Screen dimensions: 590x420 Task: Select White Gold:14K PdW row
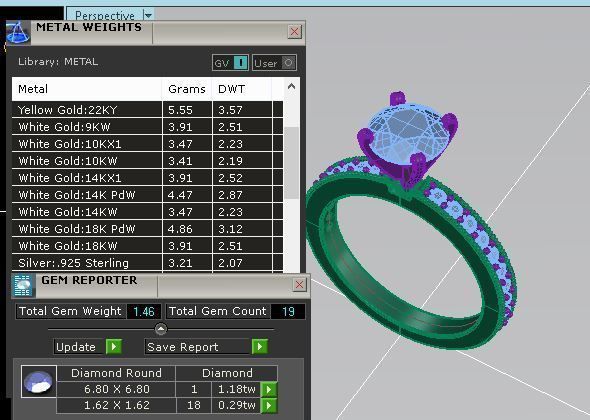[x=148, y=195]
